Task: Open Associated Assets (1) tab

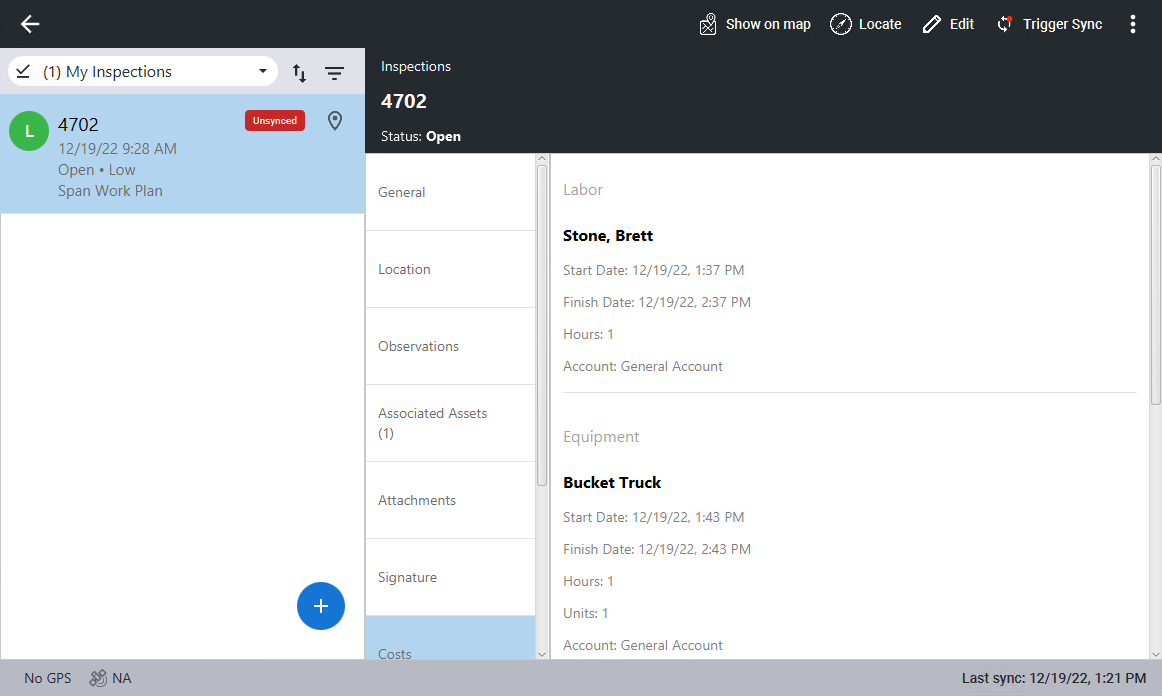Action: [450, 423]
